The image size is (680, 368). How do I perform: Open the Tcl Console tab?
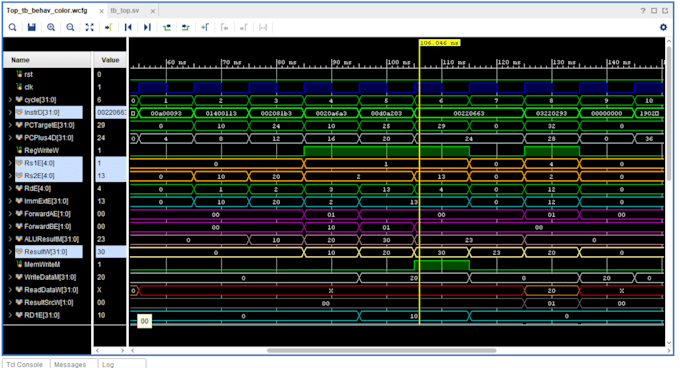click(x=26, y=364)
